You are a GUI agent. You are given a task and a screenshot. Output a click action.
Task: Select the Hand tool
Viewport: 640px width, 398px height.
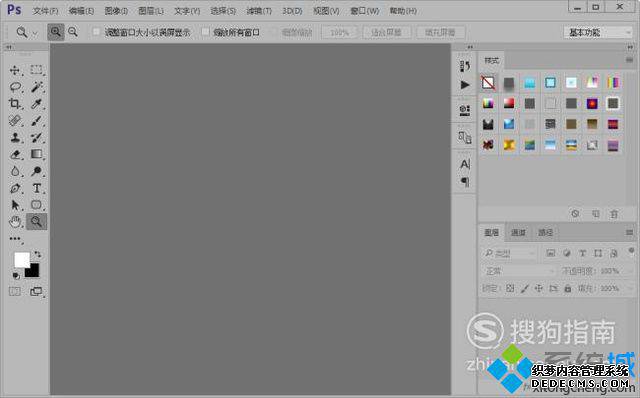[x=15, y=222]
